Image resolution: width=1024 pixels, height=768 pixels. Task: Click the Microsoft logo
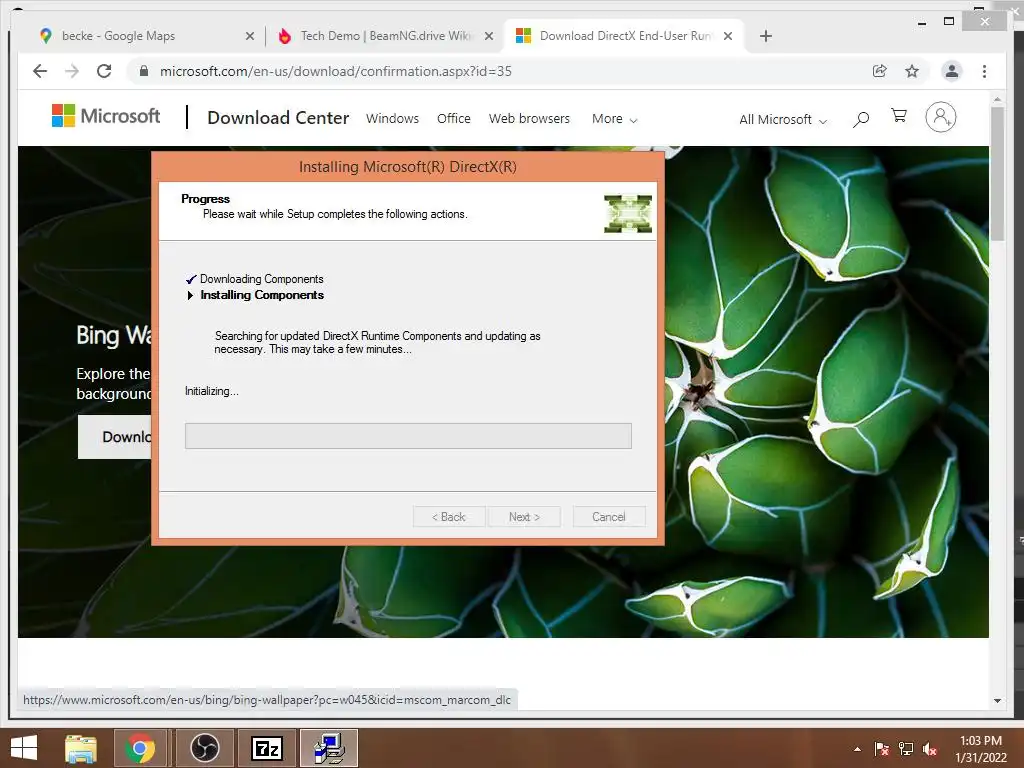tap(106, 116)
